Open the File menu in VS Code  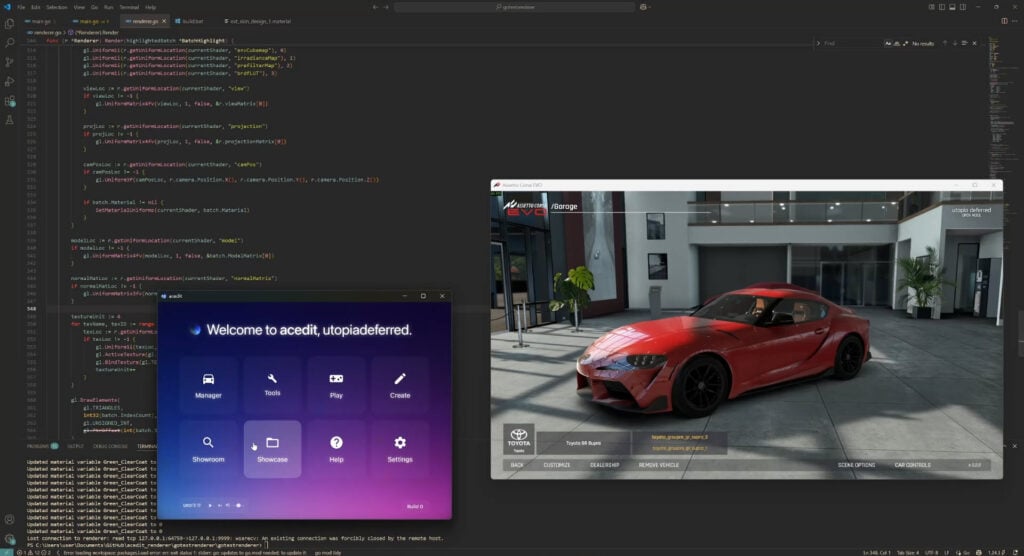coord(21,7)
